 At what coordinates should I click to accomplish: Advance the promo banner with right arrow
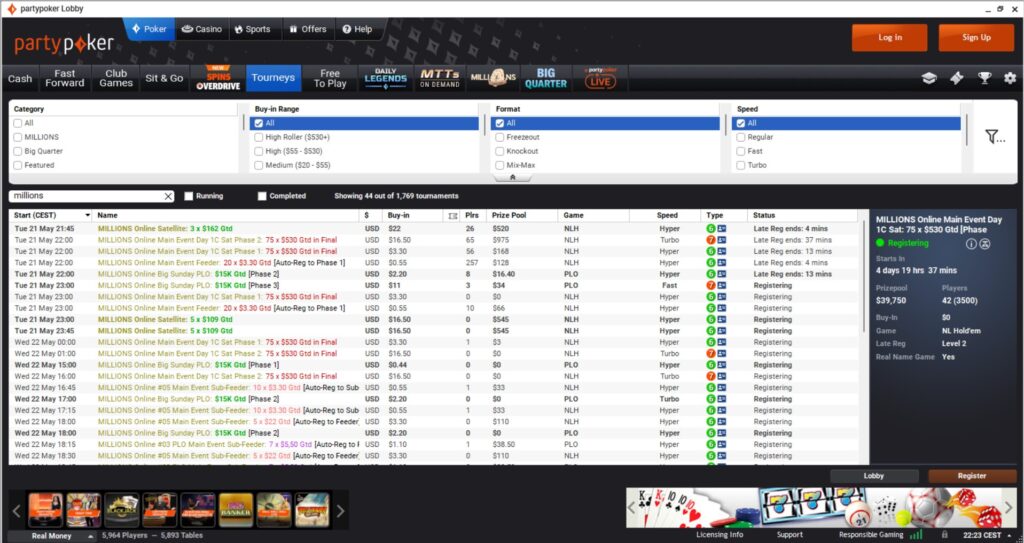[1008, 507]
